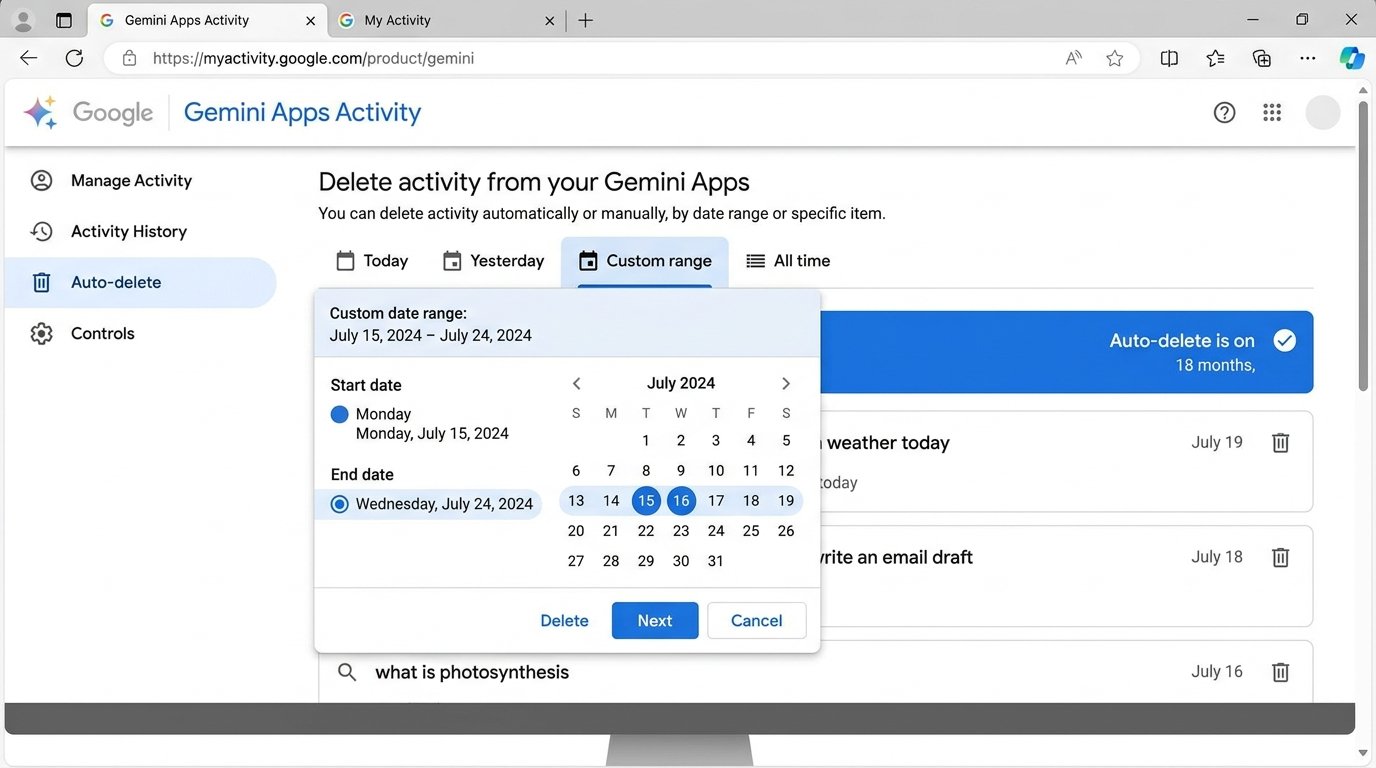Delete the July 16 photosynthesis item
Viewport: 1376px width, 768px height.
point(1280,672)
